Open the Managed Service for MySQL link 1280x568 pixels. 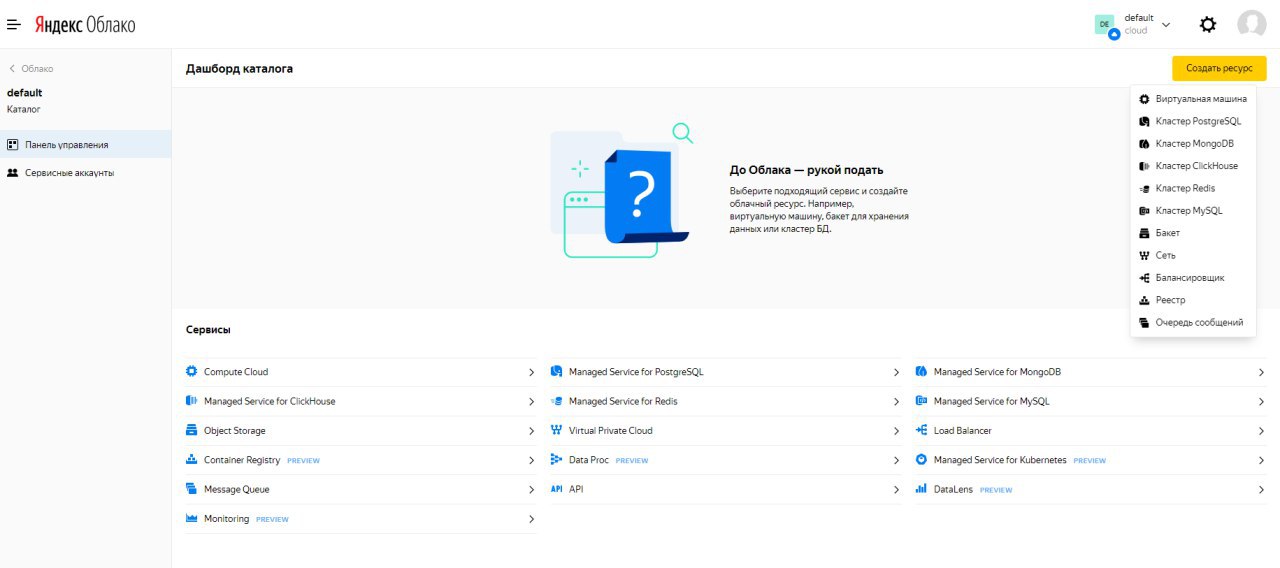992,401
